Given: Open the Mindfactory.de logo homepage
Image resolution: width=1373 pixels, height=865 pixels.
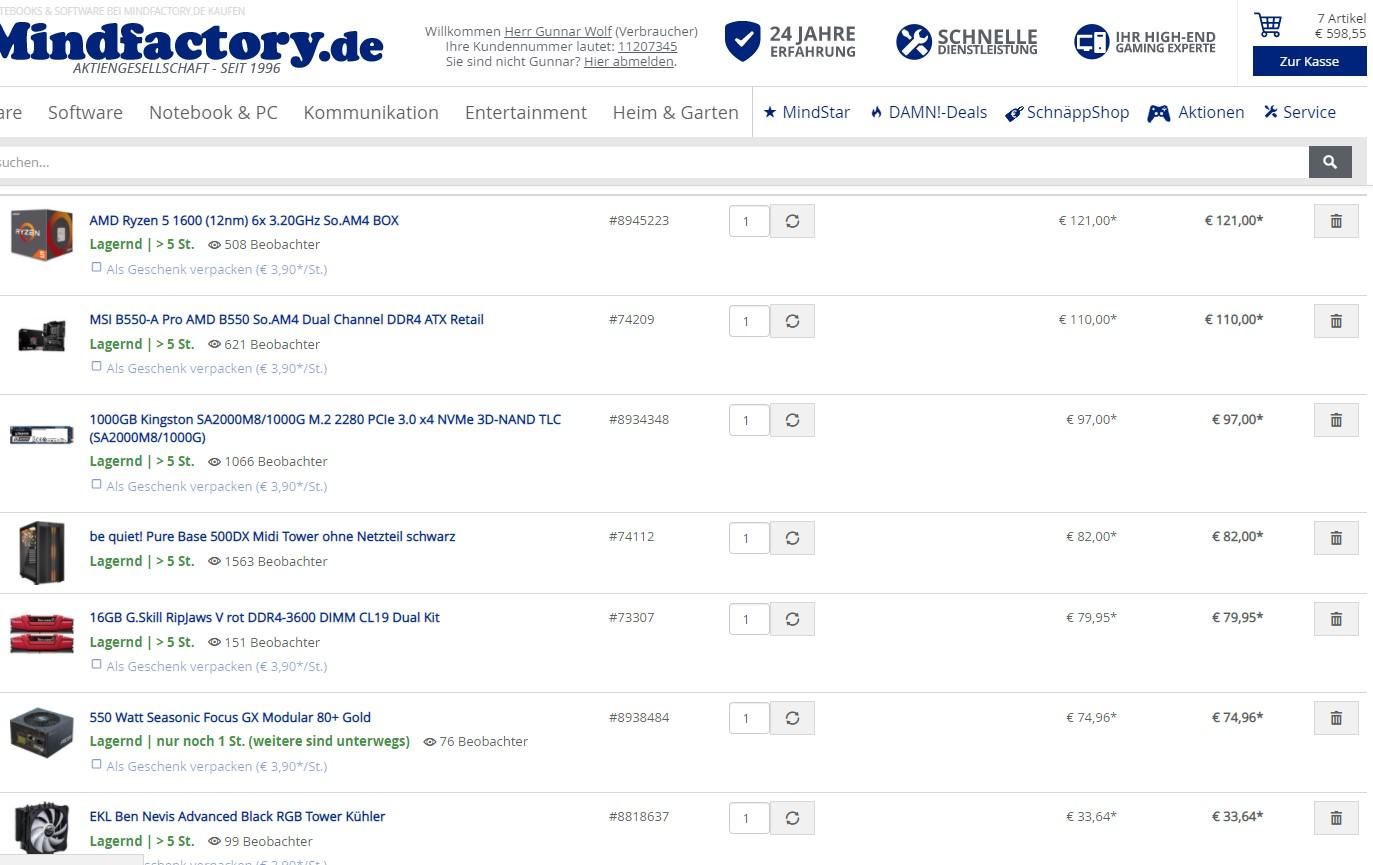Looking at the screenshot, I should pyautogui.click(x=191, y=46).
